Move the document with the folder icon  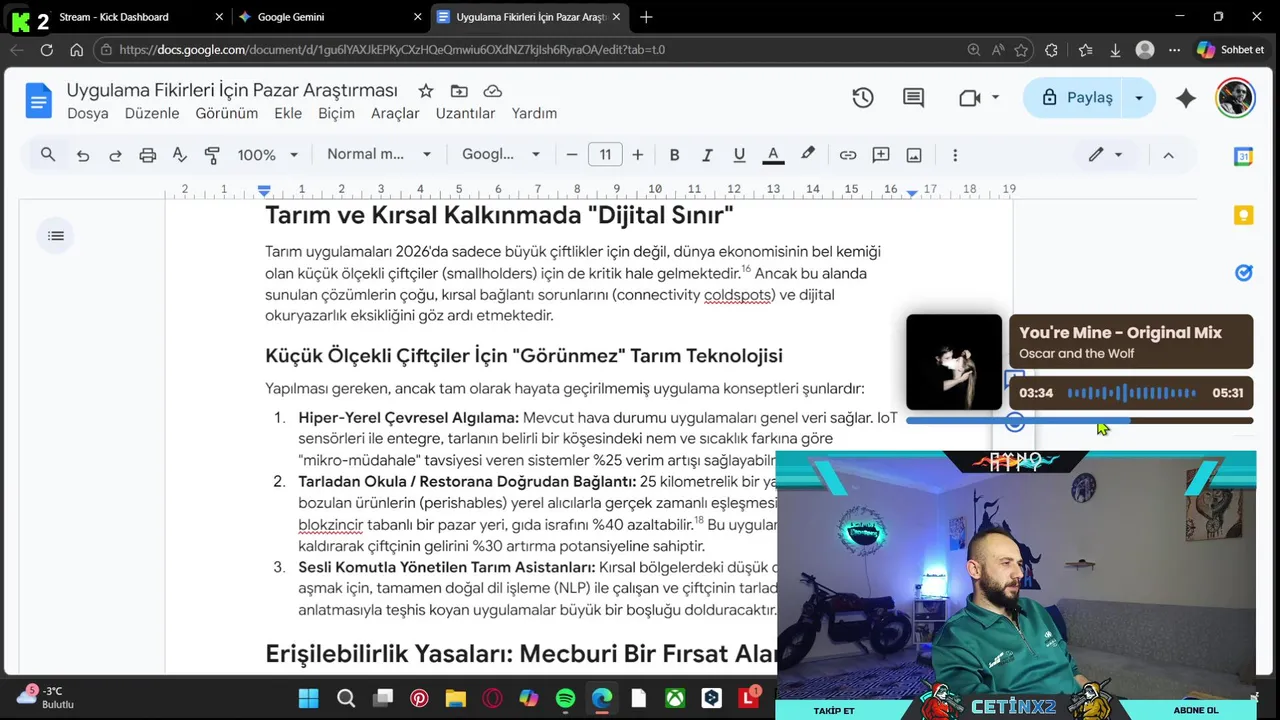[459, 91]
